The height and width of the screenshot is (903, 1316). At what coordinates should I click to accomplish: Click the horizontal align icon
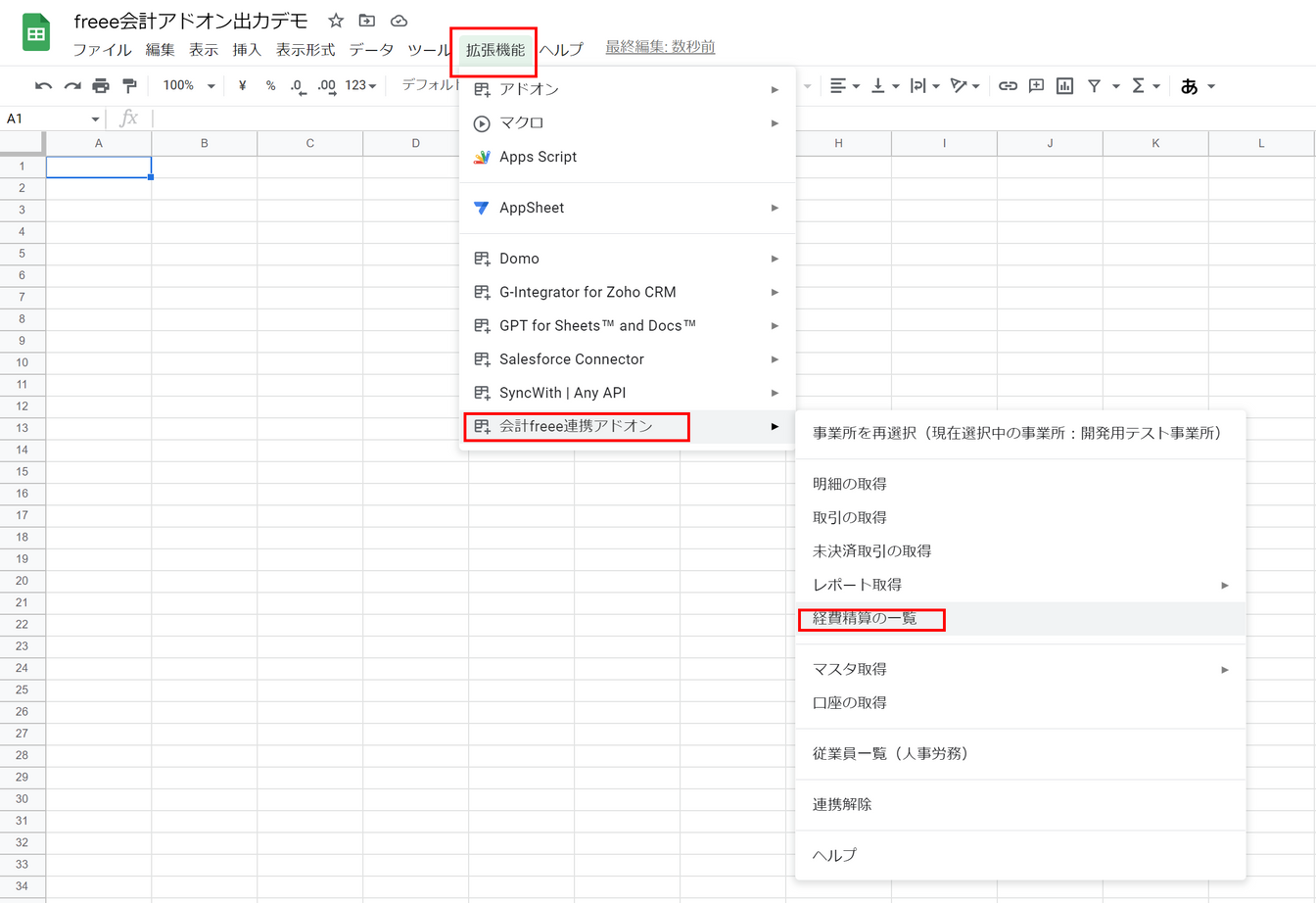(x=838, y=86)
